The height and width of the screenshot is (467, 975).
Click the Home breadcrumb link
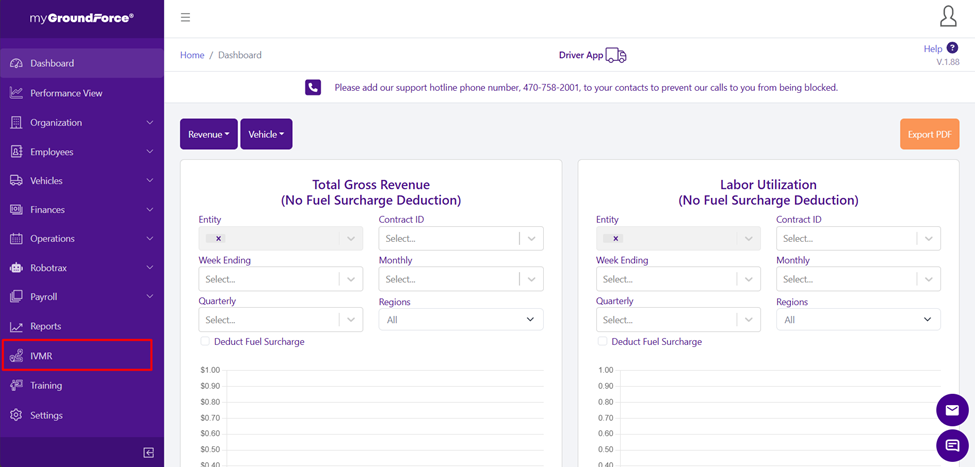point(192,55)
